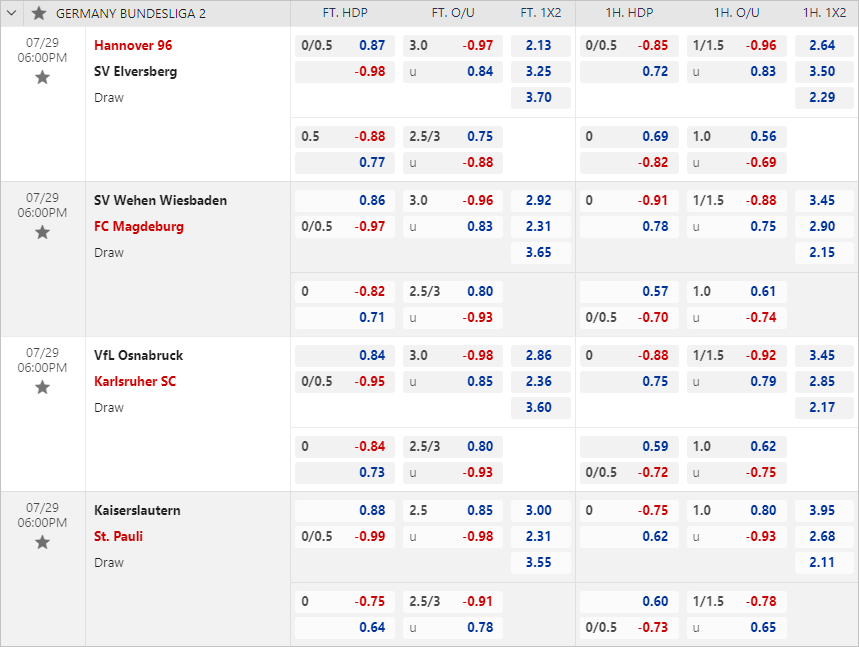Bet 1H draw at 2.15
The height and width of the screenshot is (647, 859).
pos(824,253)
